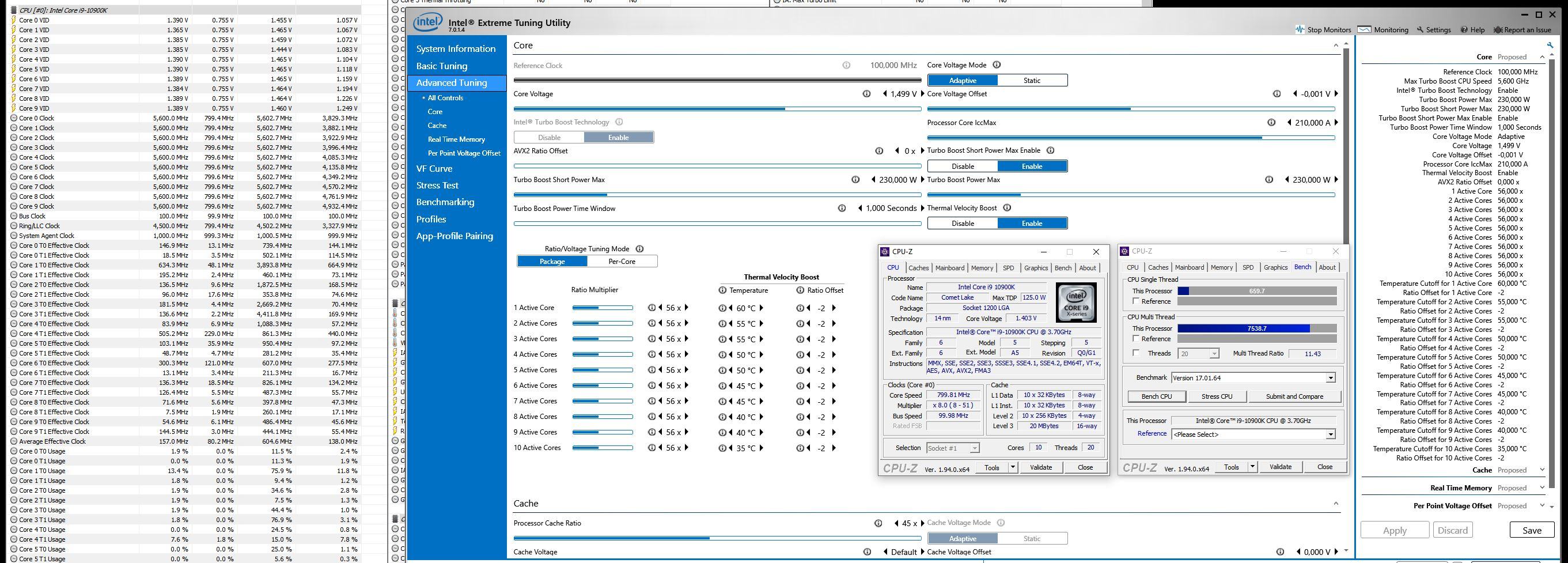Switch to Caches tab in CPU-Z CPU window
This screenshot has height=563, width=1568.
pos(918,268)
